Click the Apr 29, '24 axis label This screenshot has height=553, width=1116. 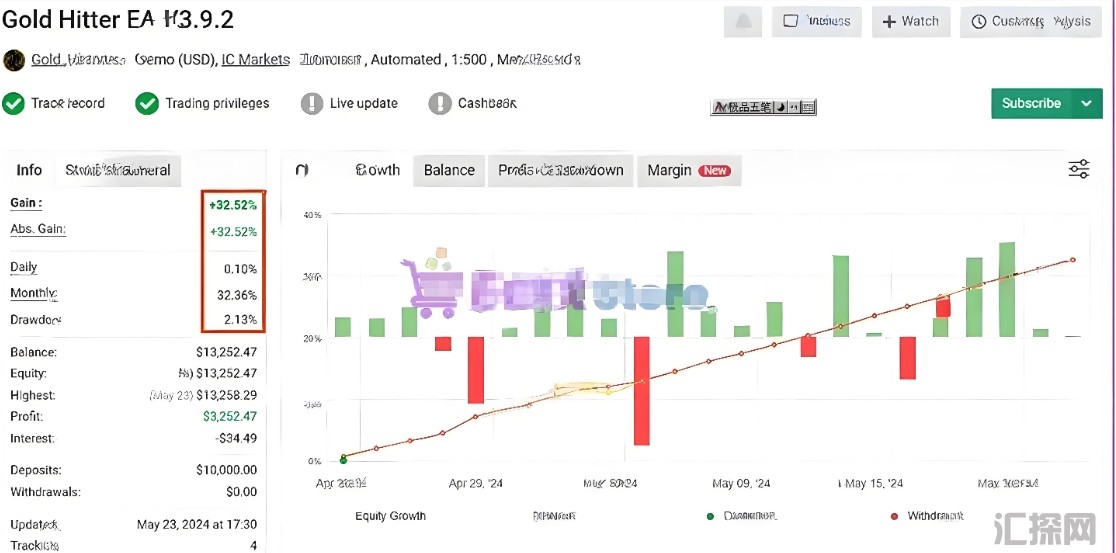coord(475,483)
